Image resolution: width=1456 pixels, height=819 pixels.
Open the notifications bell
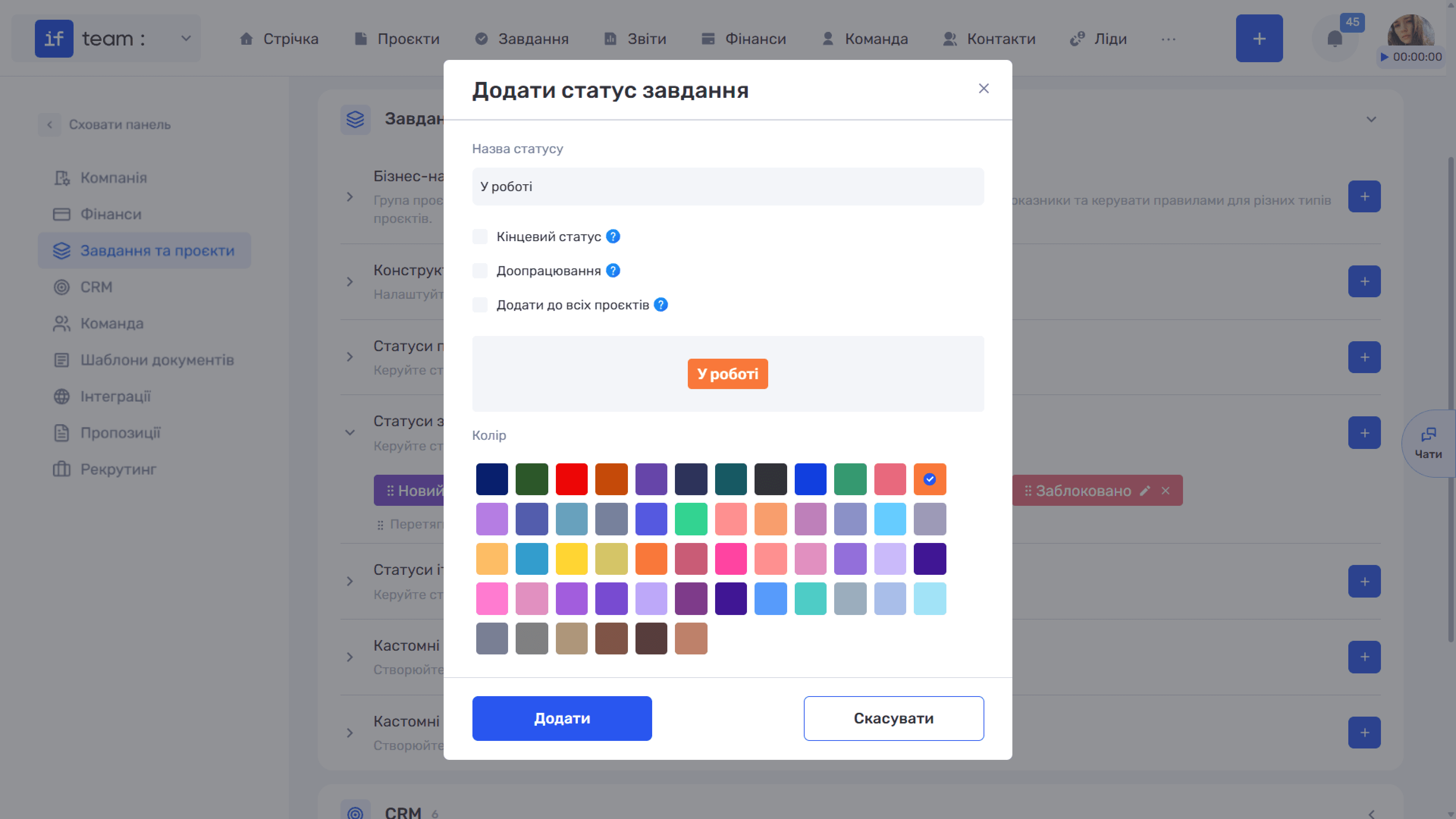coord(1335,38)
